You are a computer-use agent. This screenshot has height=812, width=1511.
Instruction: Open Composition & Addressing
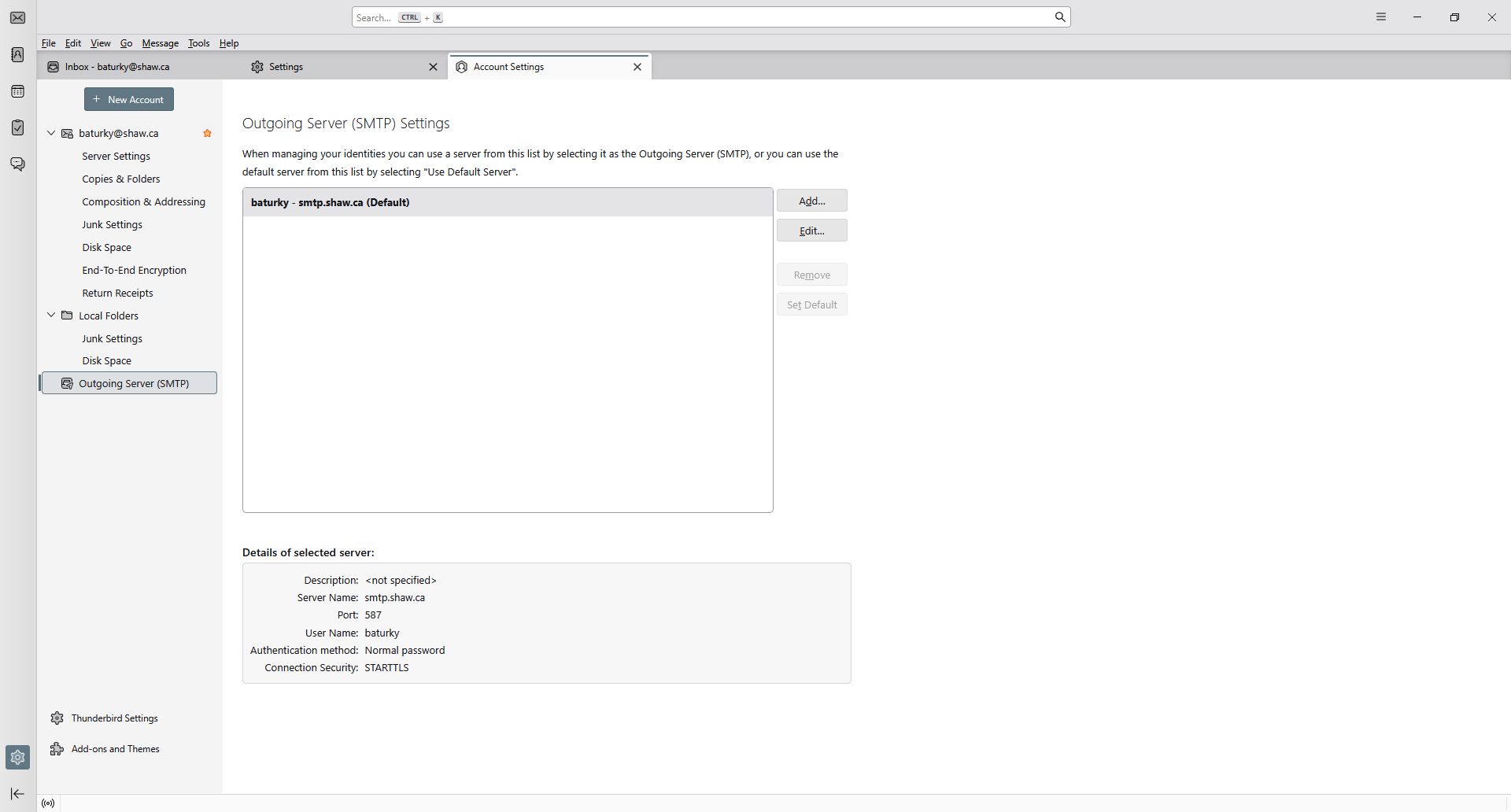(x=143, y=202)
